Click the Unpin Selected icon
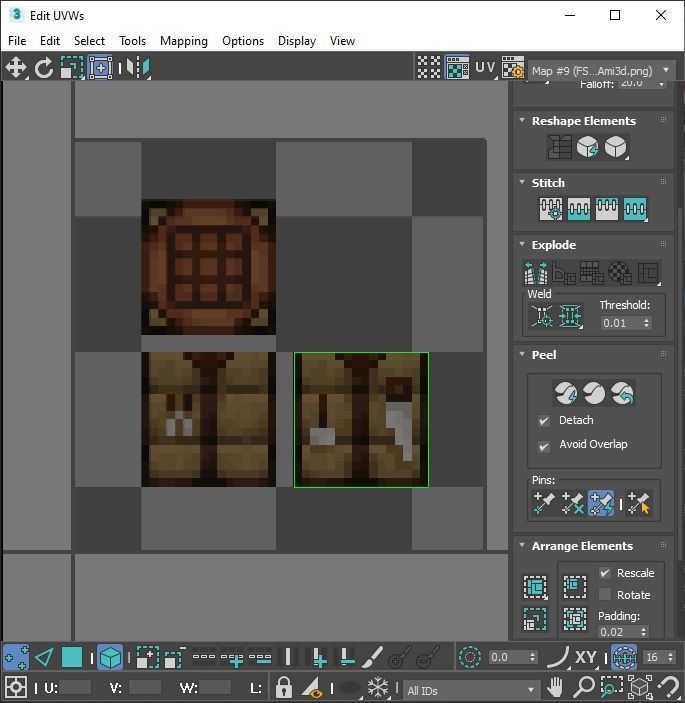 (x=572, y=503)
